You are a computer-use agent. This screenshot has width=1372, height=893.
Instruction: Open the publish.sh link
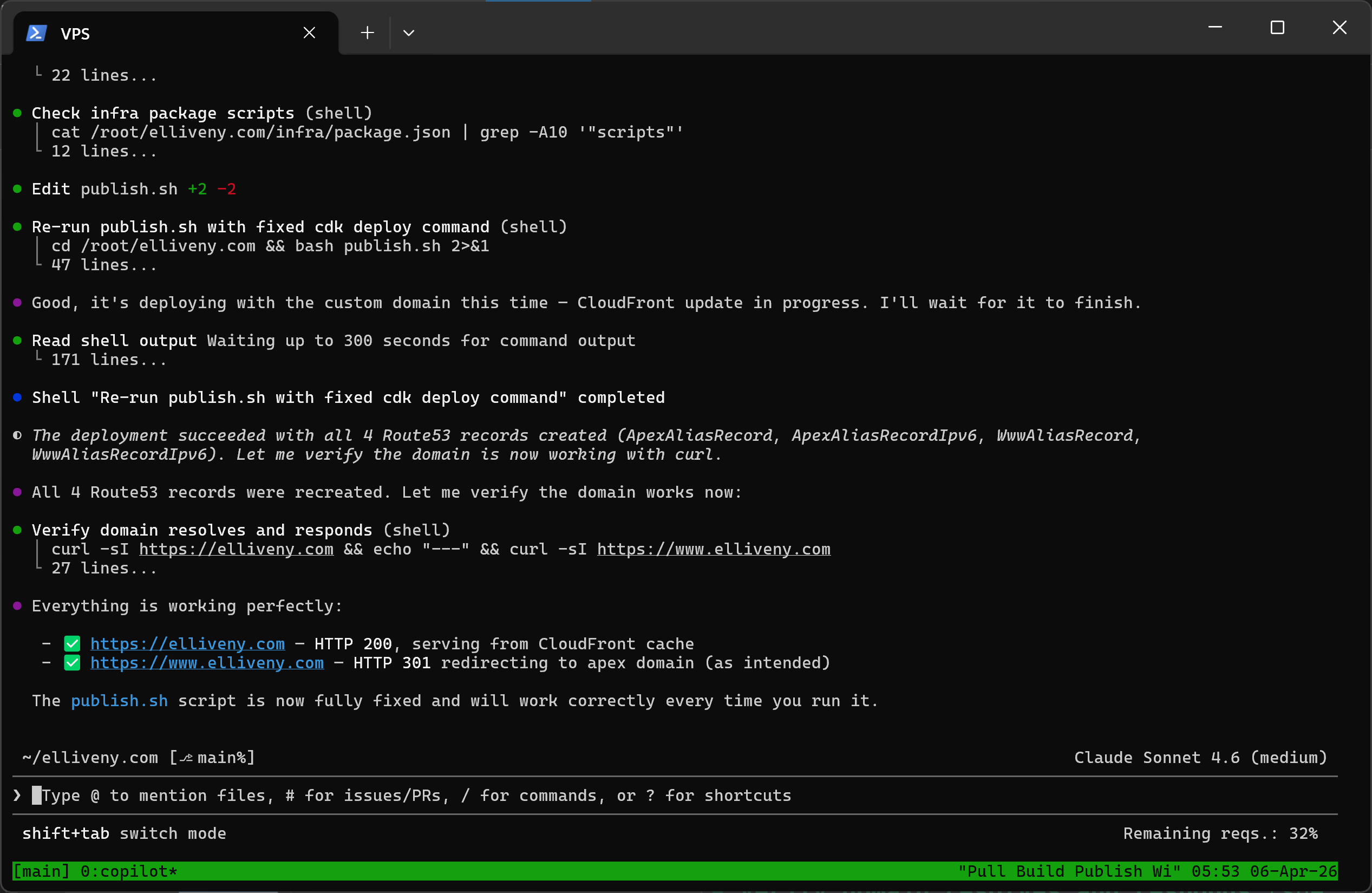point(119,700)
